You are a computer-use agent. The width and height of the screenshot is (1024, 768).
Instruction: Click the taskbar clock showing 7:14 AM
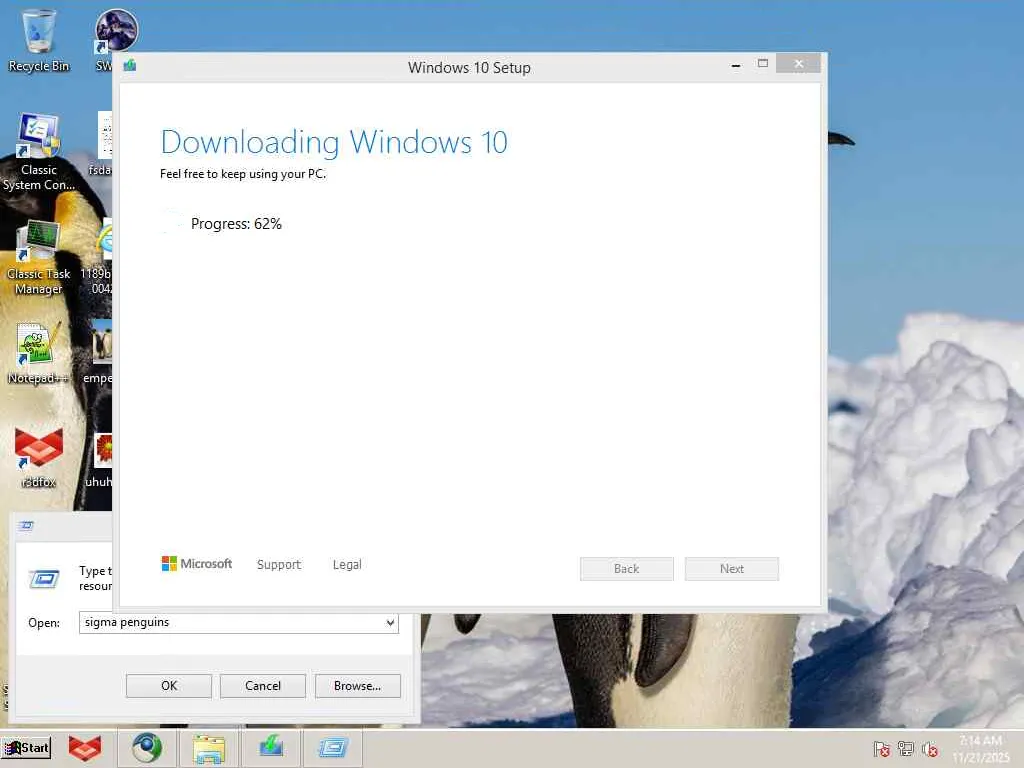(x=981, y=748)
